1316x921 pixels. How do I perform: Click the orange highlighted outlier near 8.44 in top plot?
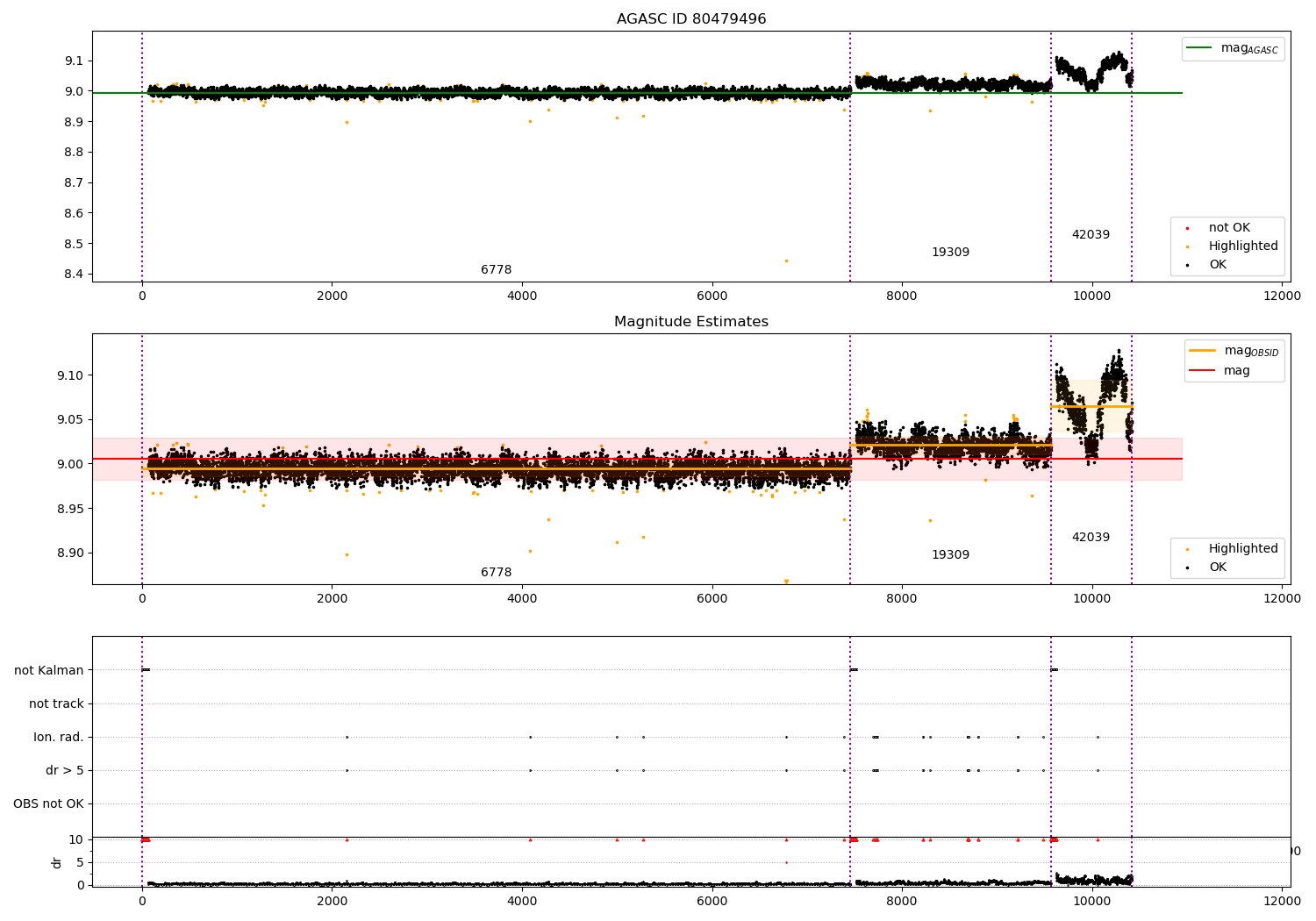[786, 261]
